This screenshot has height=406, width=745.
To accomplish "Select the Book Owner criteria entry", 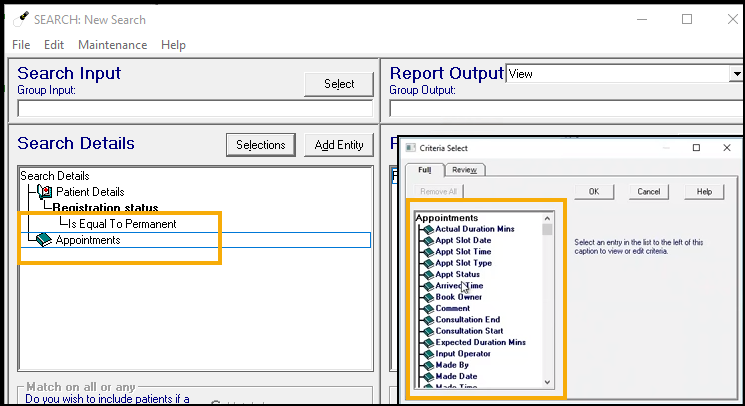I will 458,297.
